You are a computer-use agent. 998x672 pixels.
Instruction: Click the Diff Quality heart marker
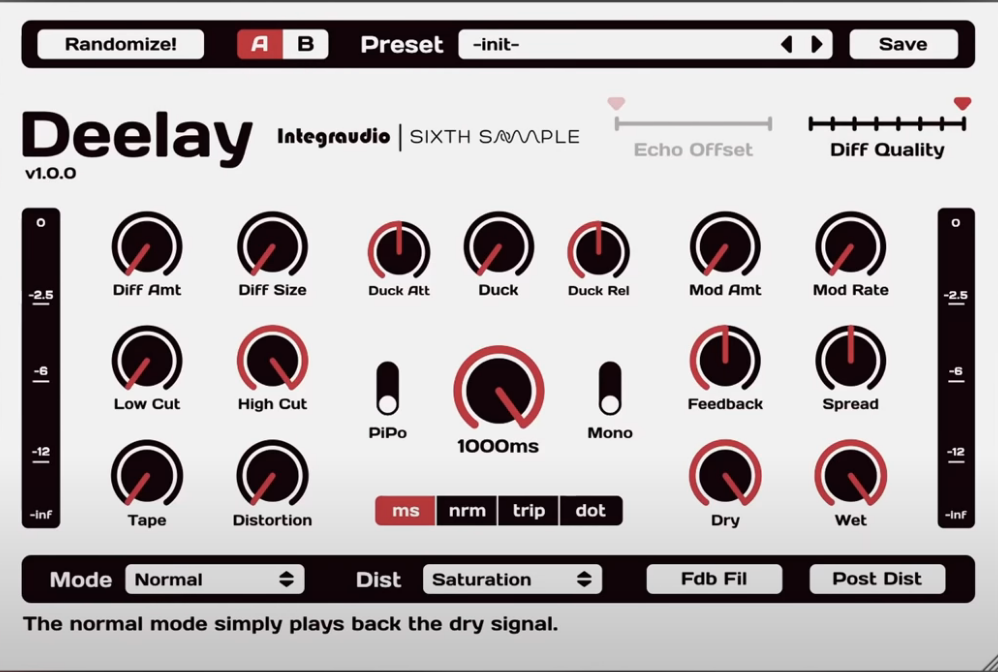[x=962, y=103]
